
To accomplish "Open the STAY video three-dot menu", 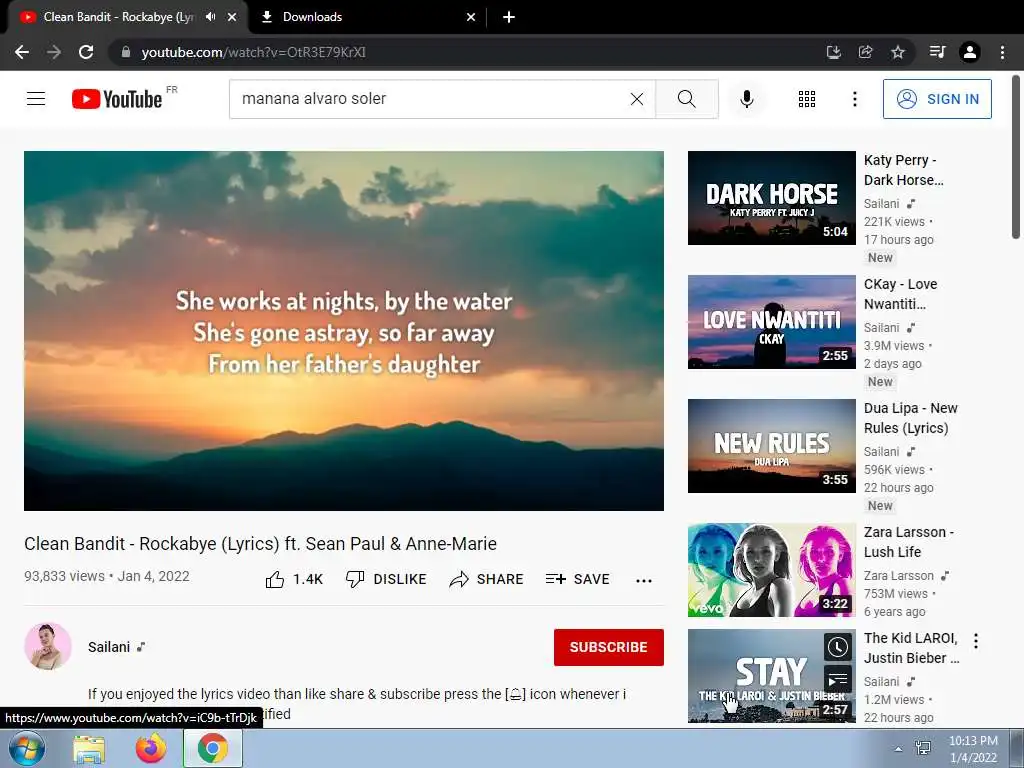I will click(x=976, y=641).
